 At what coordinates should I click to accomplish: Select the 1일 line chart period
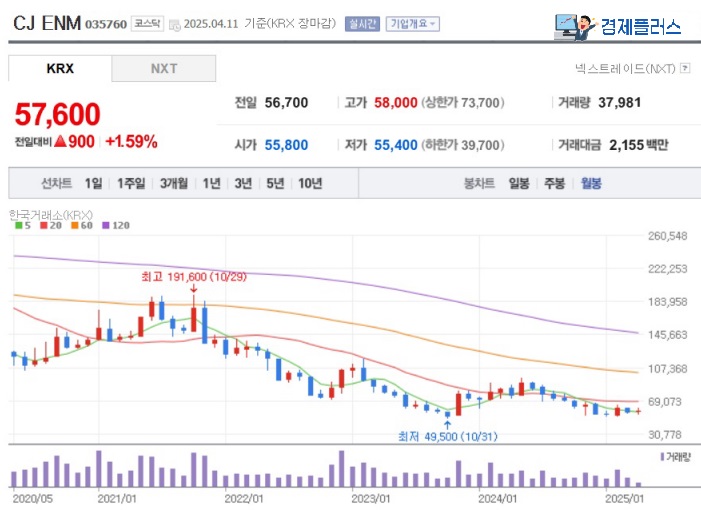pos(93,183)
